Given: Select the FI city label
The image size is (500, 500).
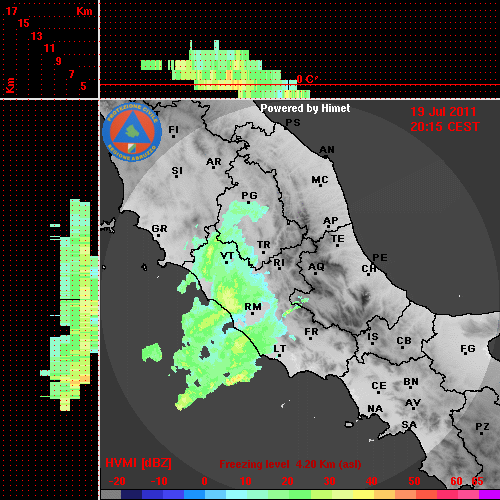Looking at the screenshot, I should click(173, 129).
